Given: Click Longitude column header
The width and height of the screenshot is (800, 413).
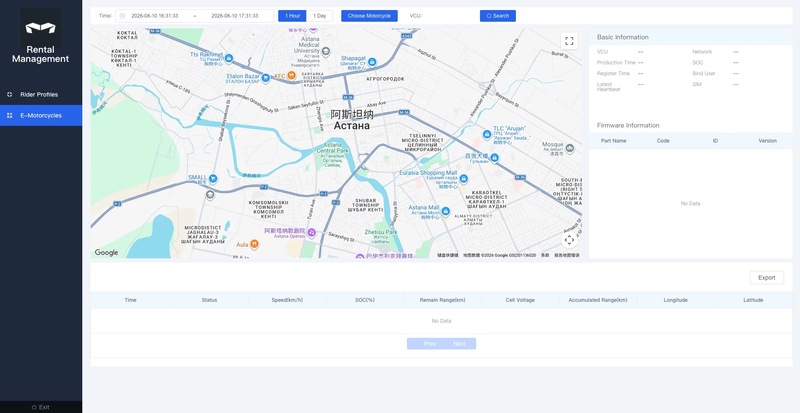Looking at the screenshot, I should click(676, 300).
